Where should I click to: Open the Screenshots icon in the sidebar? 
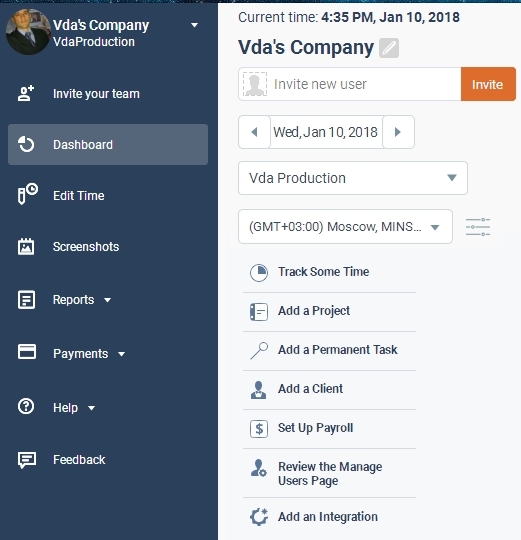coord(26,247)
